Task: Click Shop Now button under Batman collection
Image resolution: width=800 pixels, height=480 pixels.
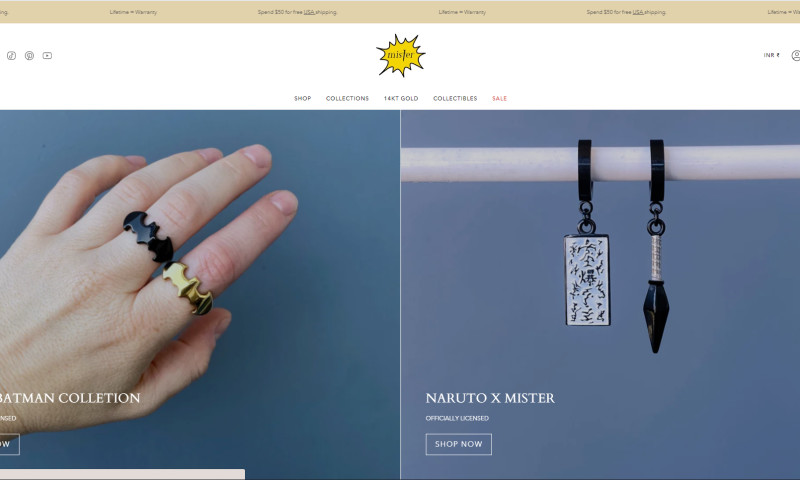Action: click(8, 444)
